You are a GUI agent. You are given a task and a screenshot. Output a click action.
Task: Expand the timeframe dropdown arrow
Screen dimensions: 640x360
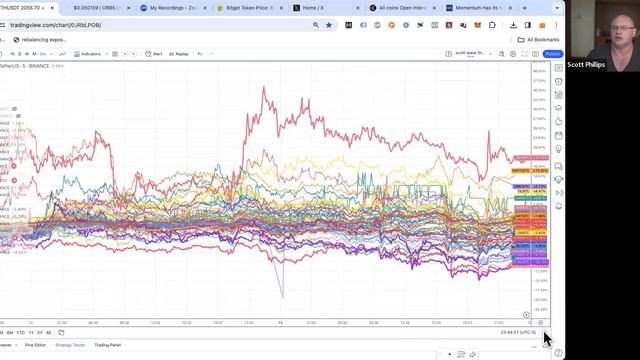tap(51, 54)
